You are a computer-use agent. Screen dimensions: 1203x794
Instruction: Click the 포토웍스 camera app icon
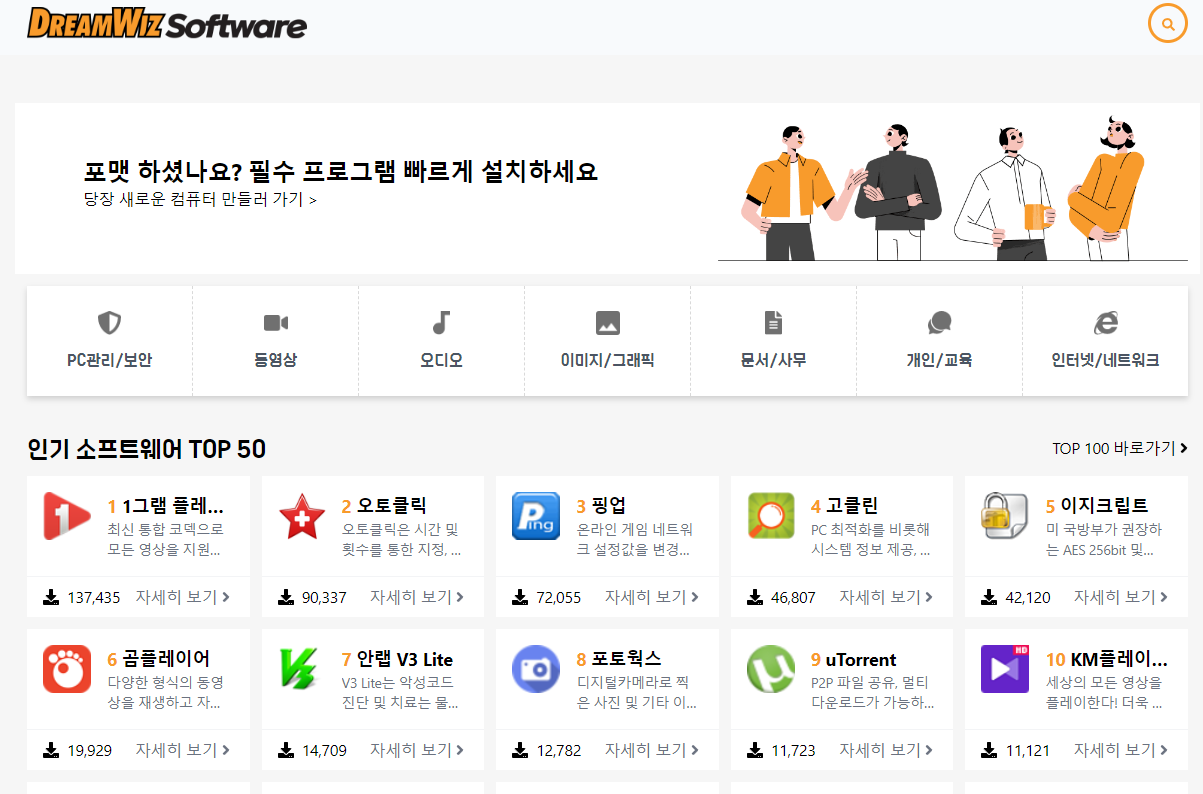(x=535, y=669)
